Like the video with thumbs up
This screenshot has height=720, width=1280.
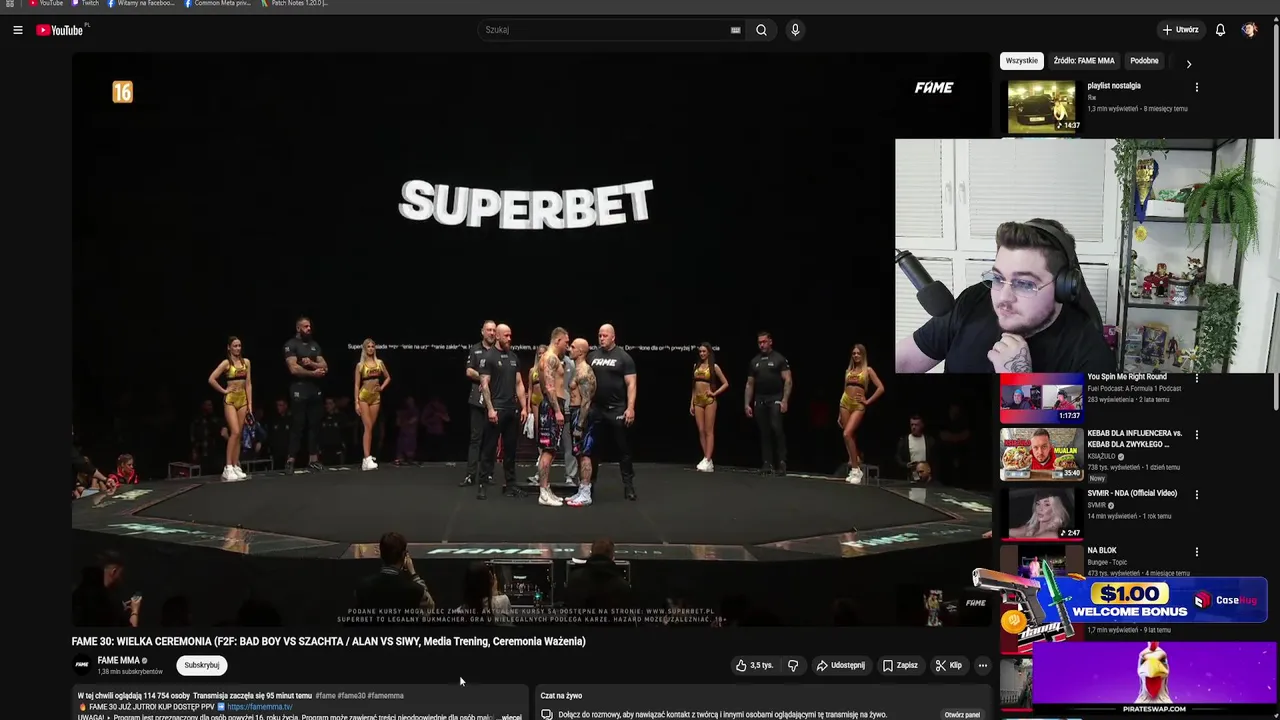pos(754,665)
